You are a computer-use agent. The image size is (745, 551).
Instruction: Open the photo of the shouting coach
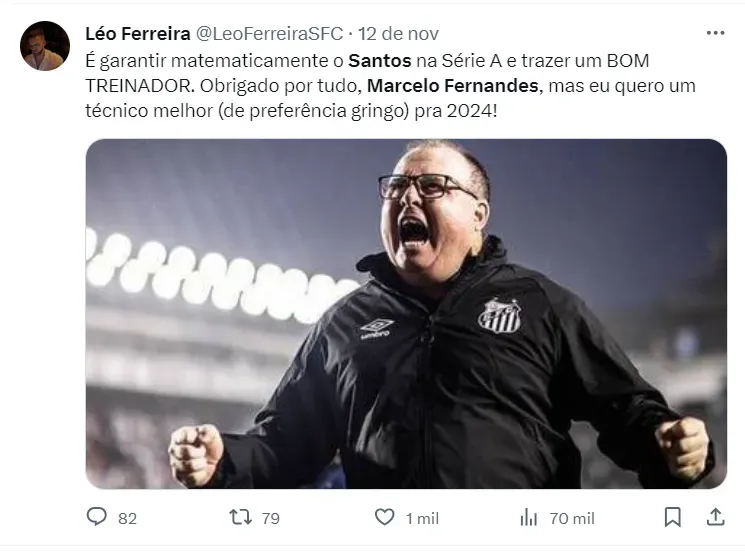[405, 313]
